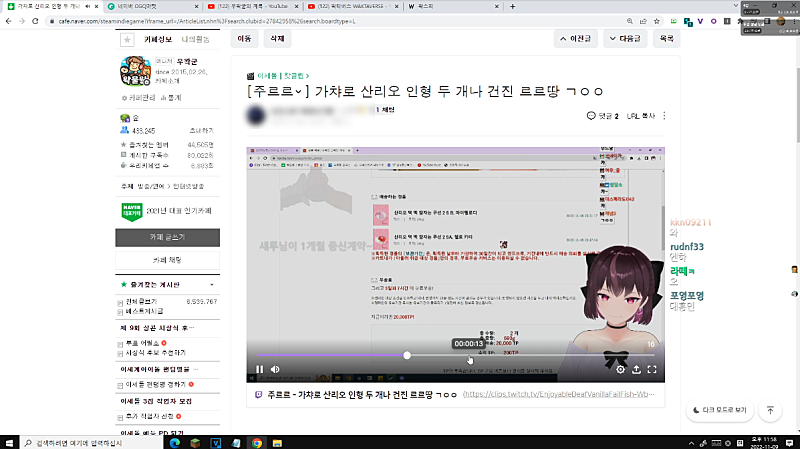Click the video progress bar handle
800x449 pixels.
pyautogui.click(x=407, y=355)
